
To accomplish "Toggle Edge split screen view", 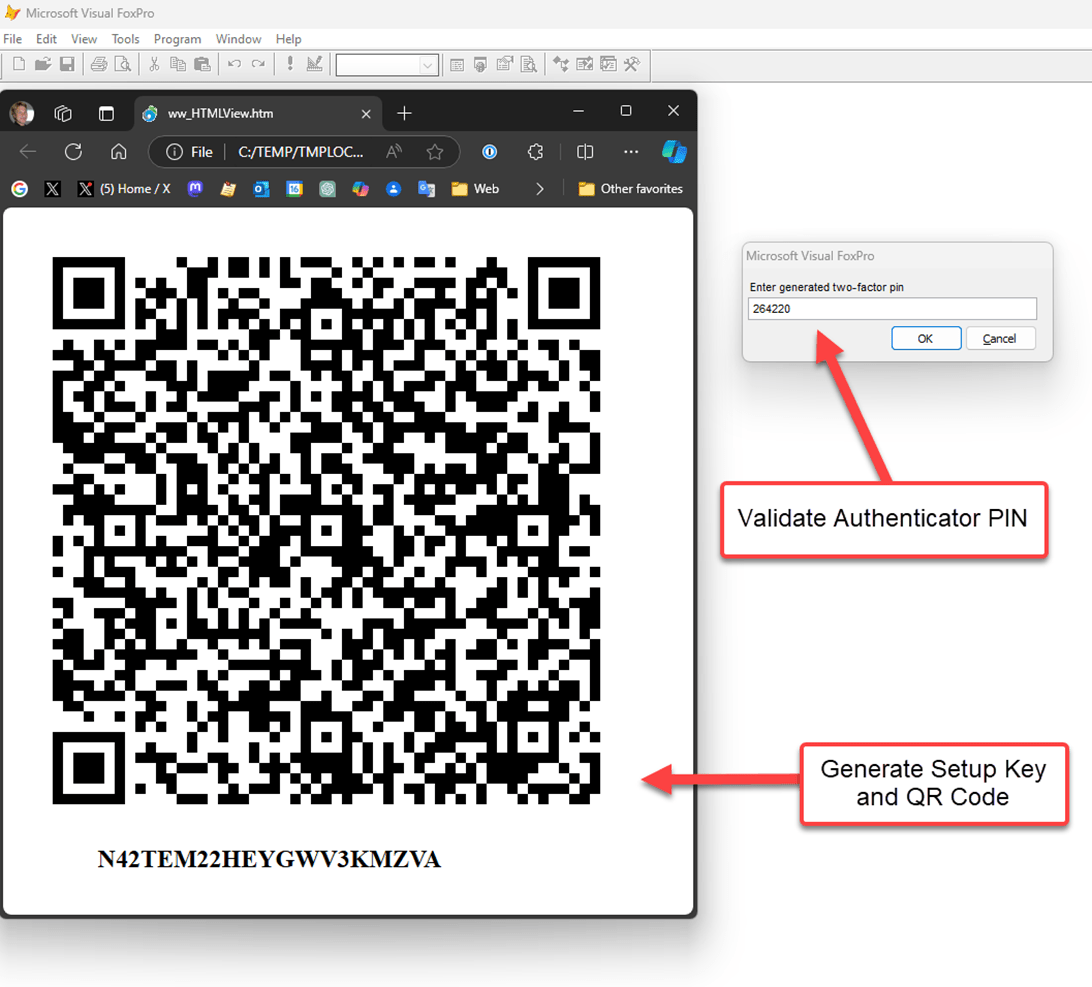I will (x=585, y=152).
